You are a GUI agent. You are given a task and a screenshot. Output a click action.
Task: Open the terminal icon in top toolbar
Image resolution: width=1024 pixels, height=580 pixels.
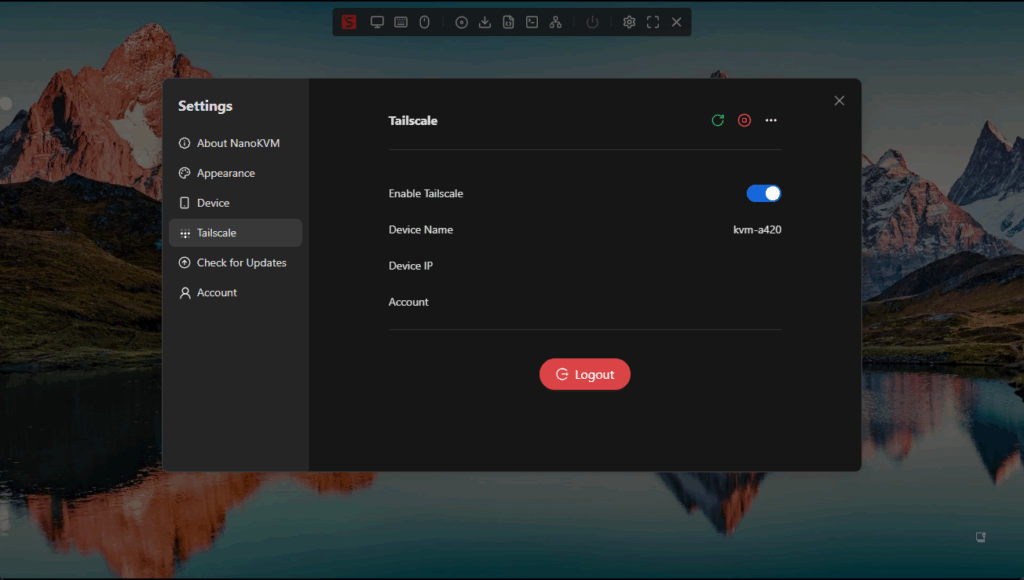pos(532,22)
